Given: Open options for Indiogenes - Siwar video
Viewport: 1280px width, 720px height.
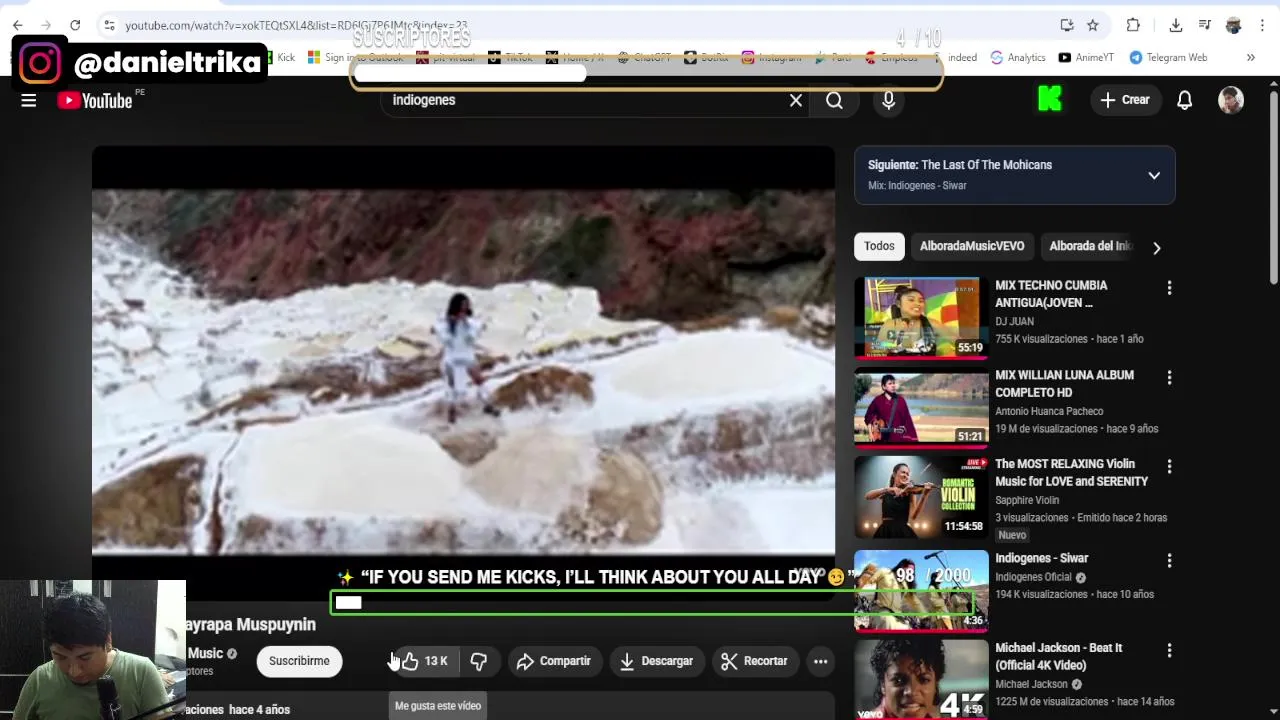Looking at the screenshot, I should (1169, 561).
